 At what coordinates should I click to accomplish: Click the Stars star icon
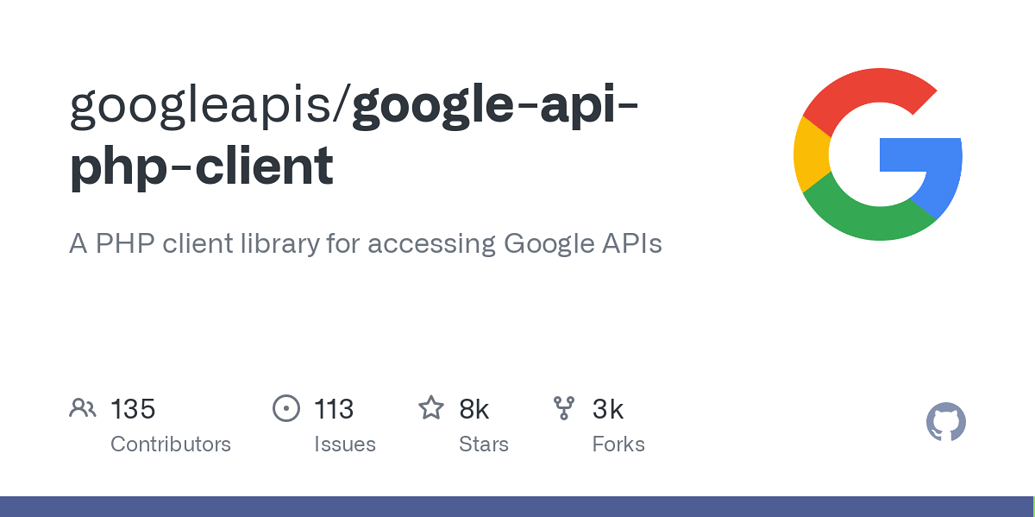tap(431, 408)
